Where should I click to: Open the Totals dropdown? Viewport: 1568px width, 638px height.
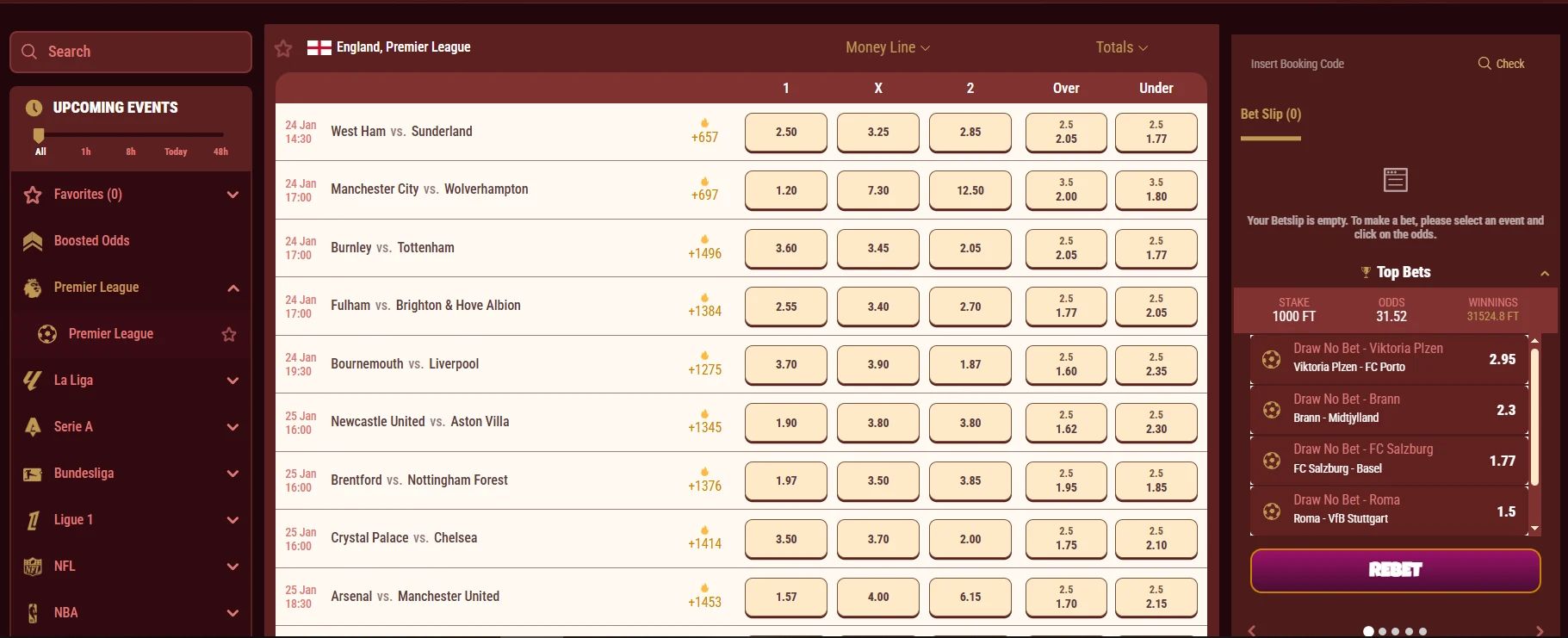(1121, 48)
